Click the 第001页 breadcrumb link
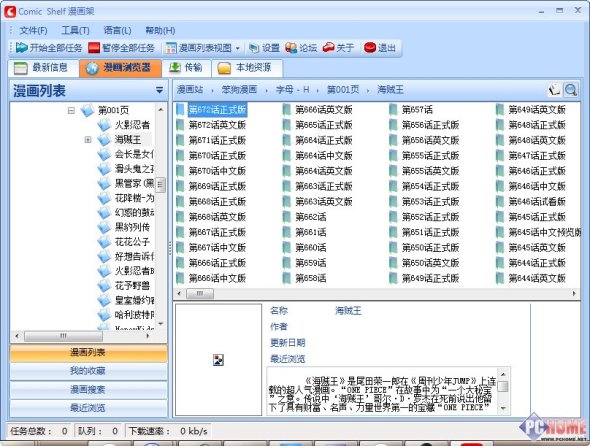 click(x=343, y=90)
